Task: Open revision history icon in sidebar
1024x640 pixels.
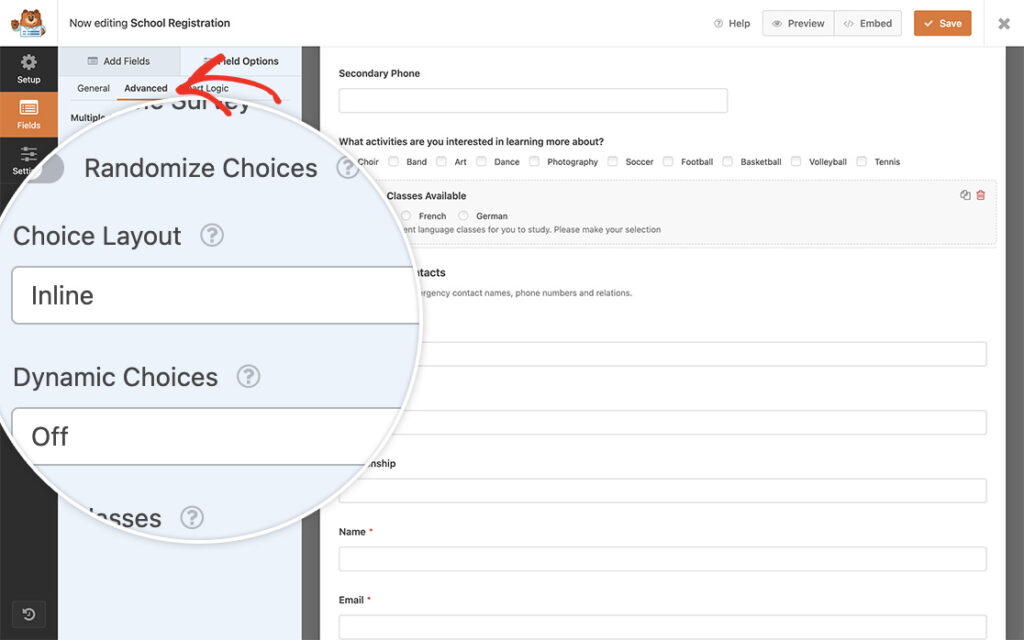Action: [29, 614]
